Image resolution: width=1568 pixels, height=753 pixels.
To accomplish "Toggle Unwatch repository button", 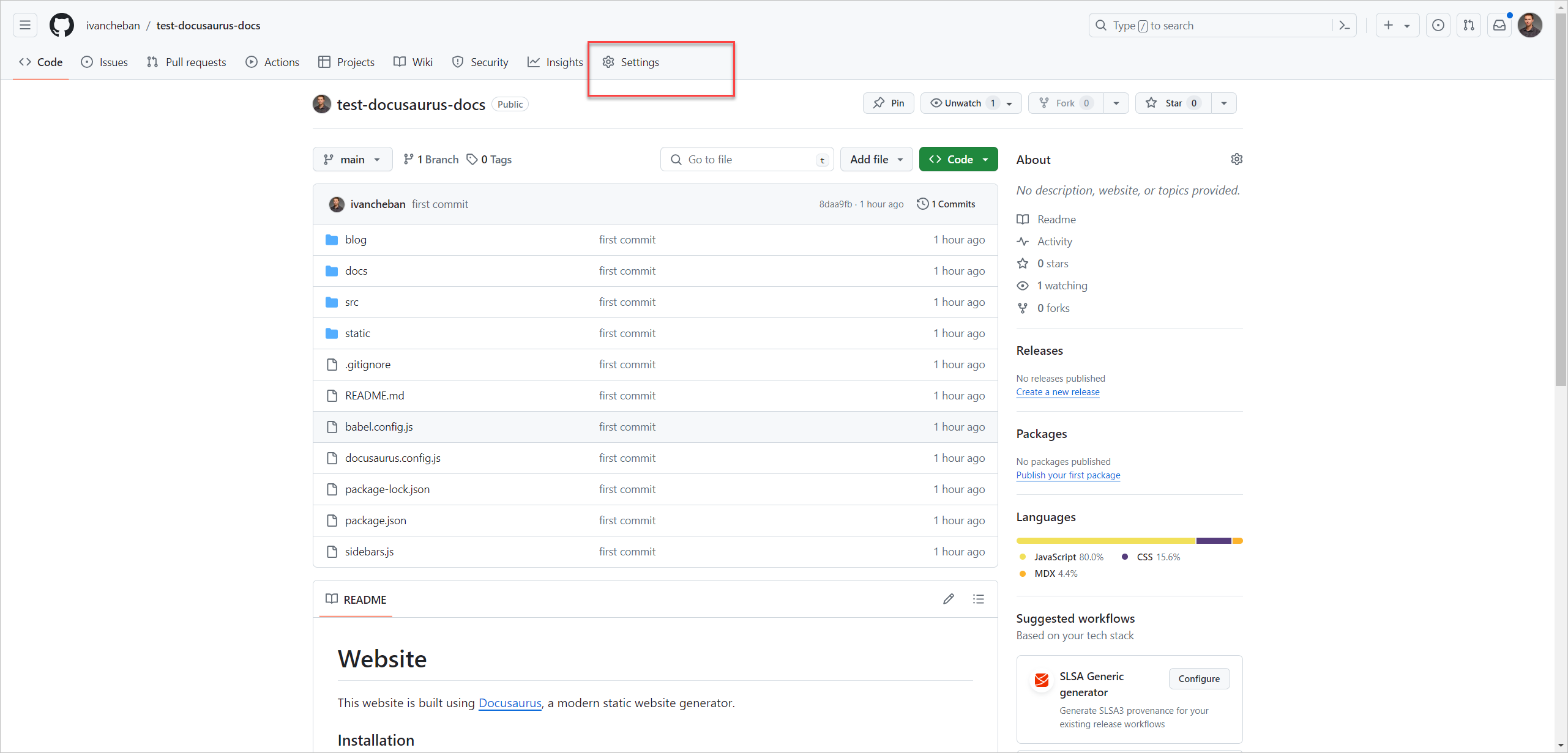I will click(x=968, y=103).
